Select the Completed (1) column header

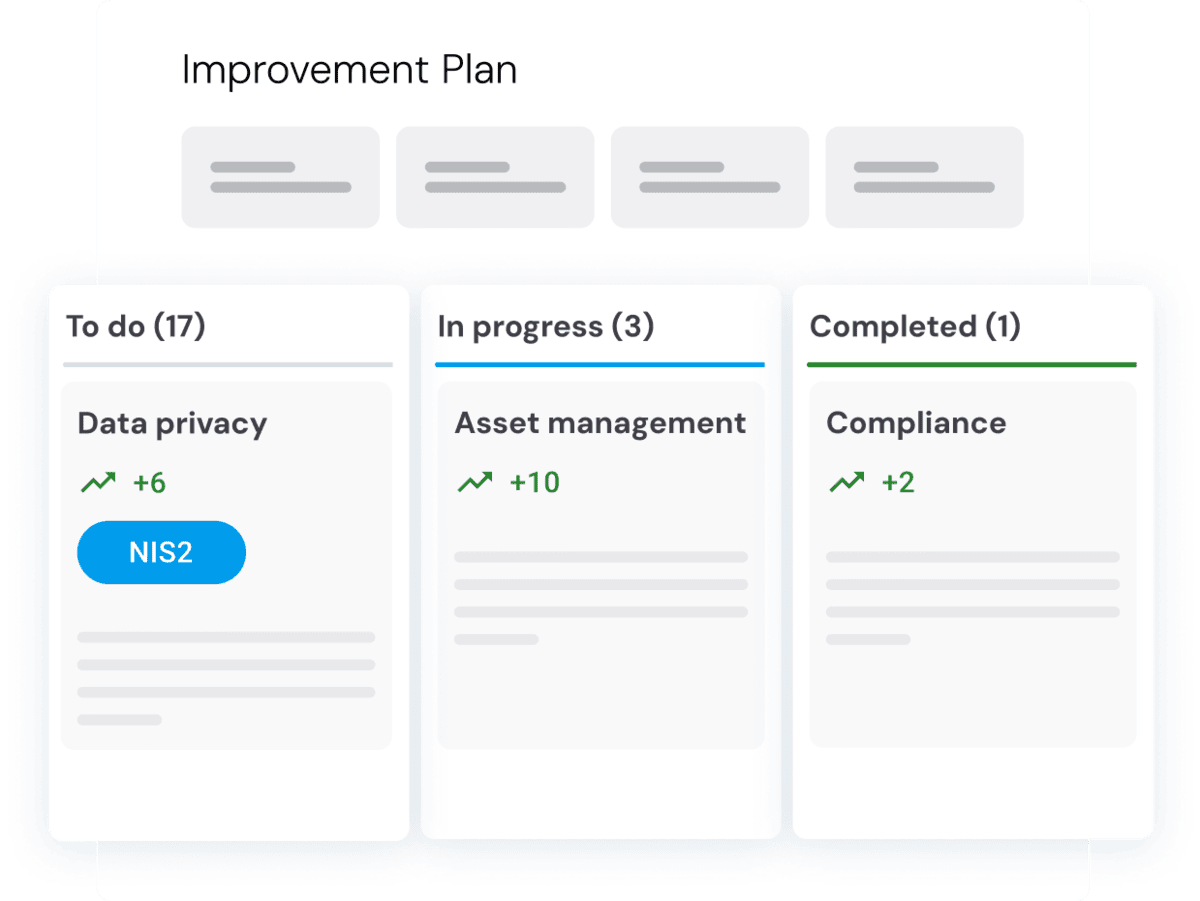tap(915, 327)
